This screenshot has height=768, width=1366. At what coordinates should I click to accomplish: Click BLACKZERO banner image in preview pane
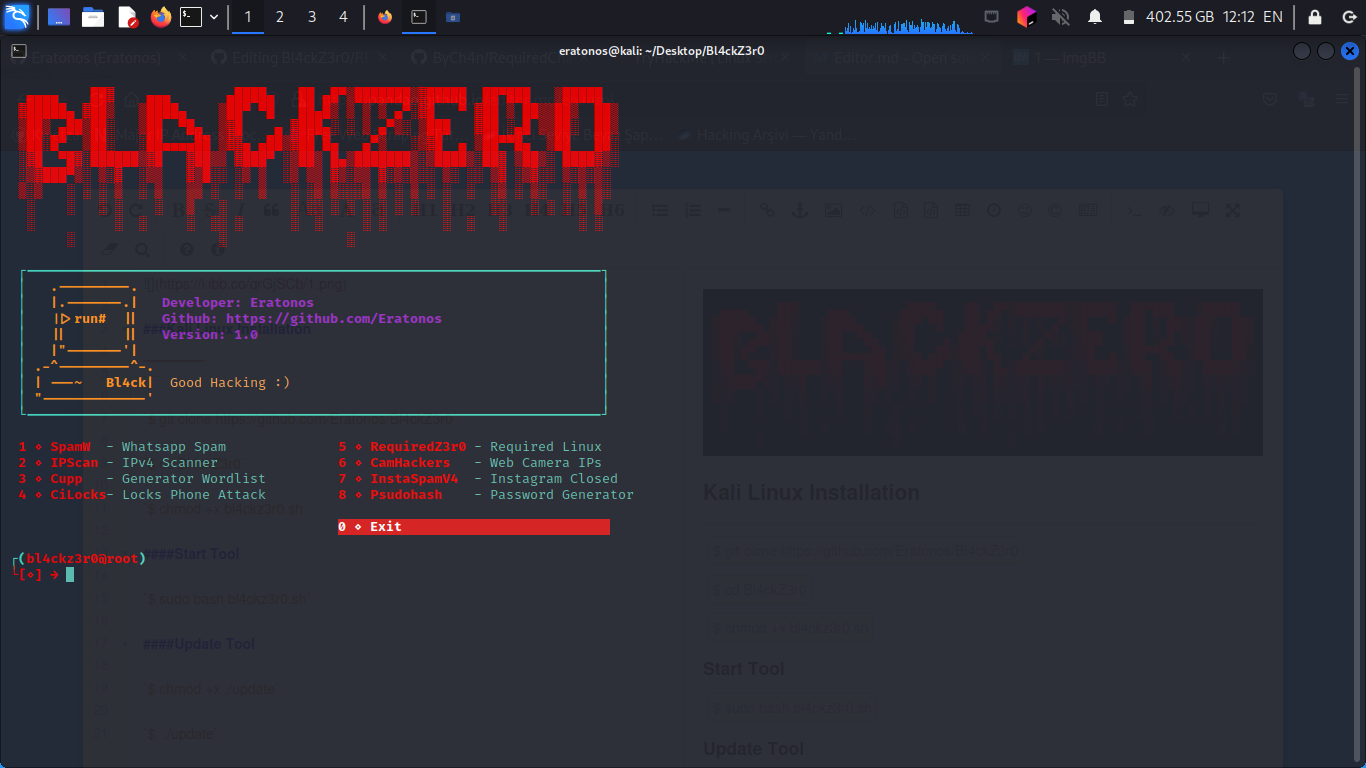(982, 372)
